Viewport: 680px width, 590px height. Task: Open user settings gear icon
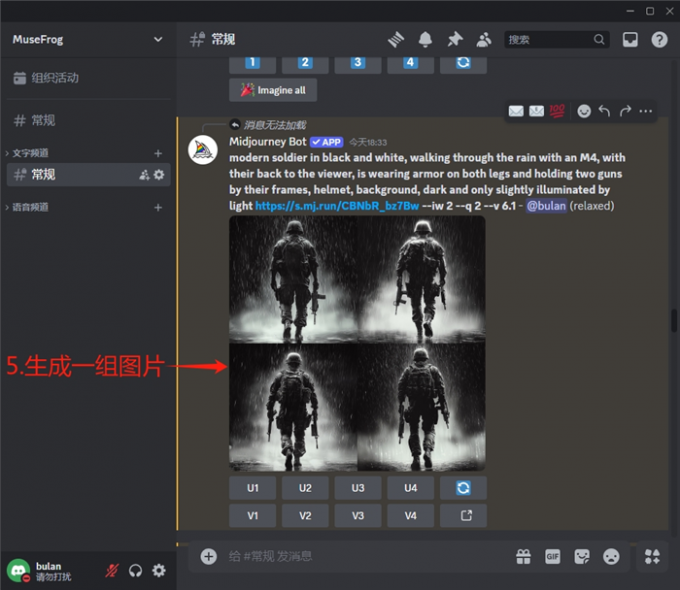click(x=159, y=570)
